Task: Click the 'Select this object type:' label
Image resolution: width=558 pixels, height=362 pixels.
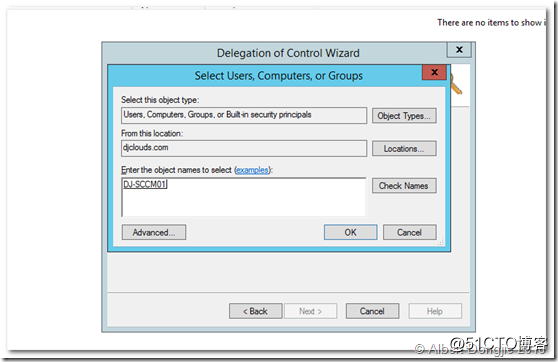Action: point(160,100)
